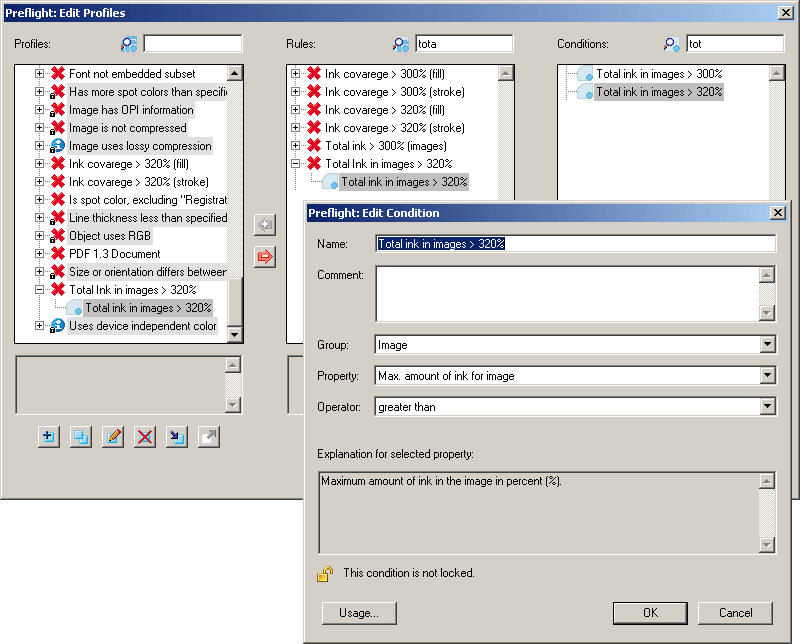Click red X icon beside PDF 1.3 Document
Image resolution: width=800 pixels, height=644 pixels.
[58, 254]
